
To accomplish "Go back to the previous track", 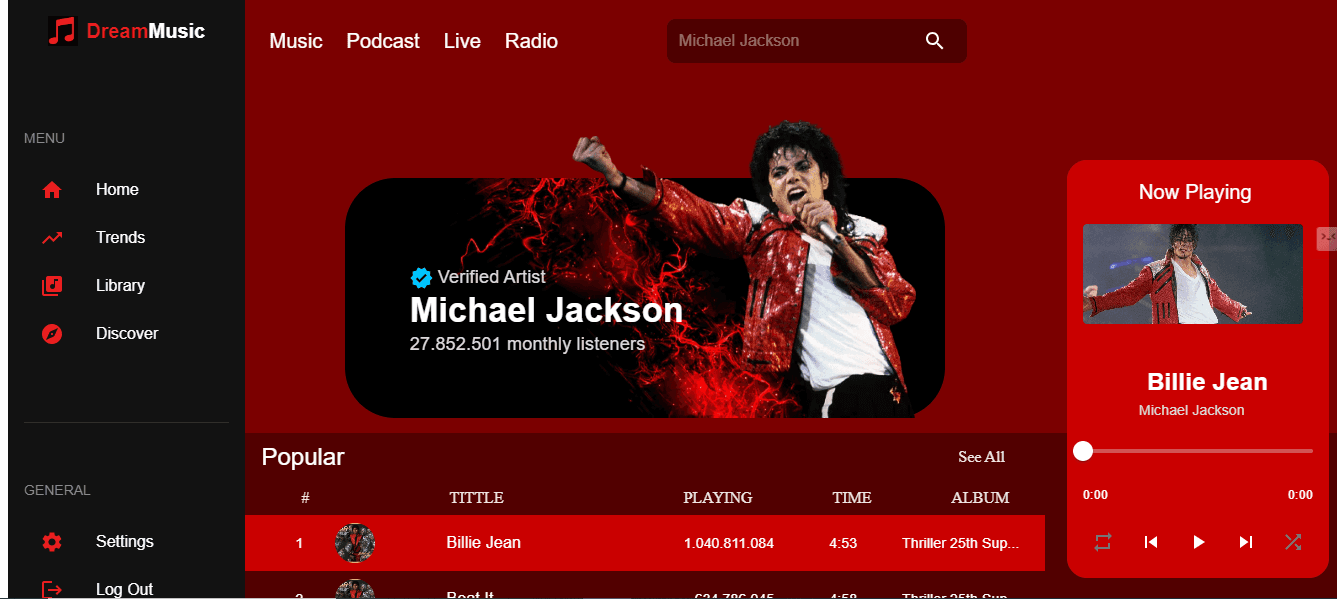I will [1151, 541].
